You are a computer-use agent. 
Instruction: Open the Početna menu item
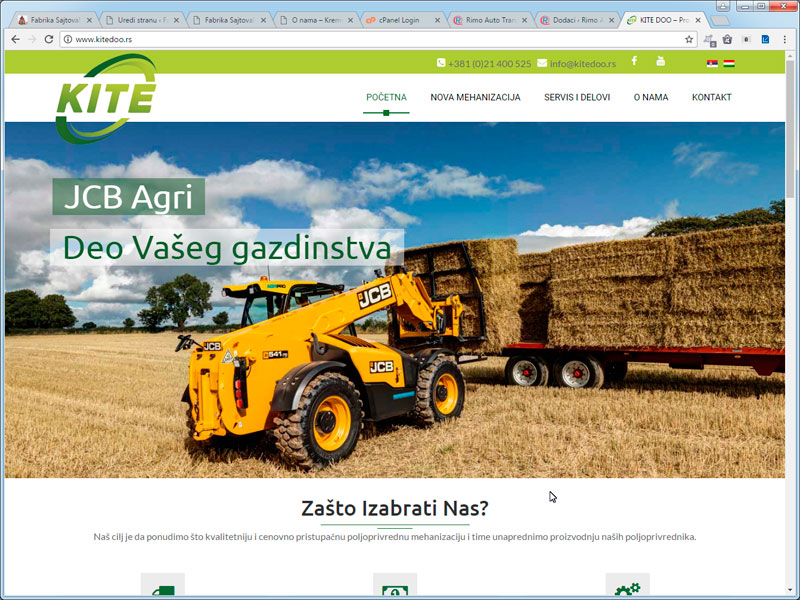pyautogui.click(x=386, y=97)
